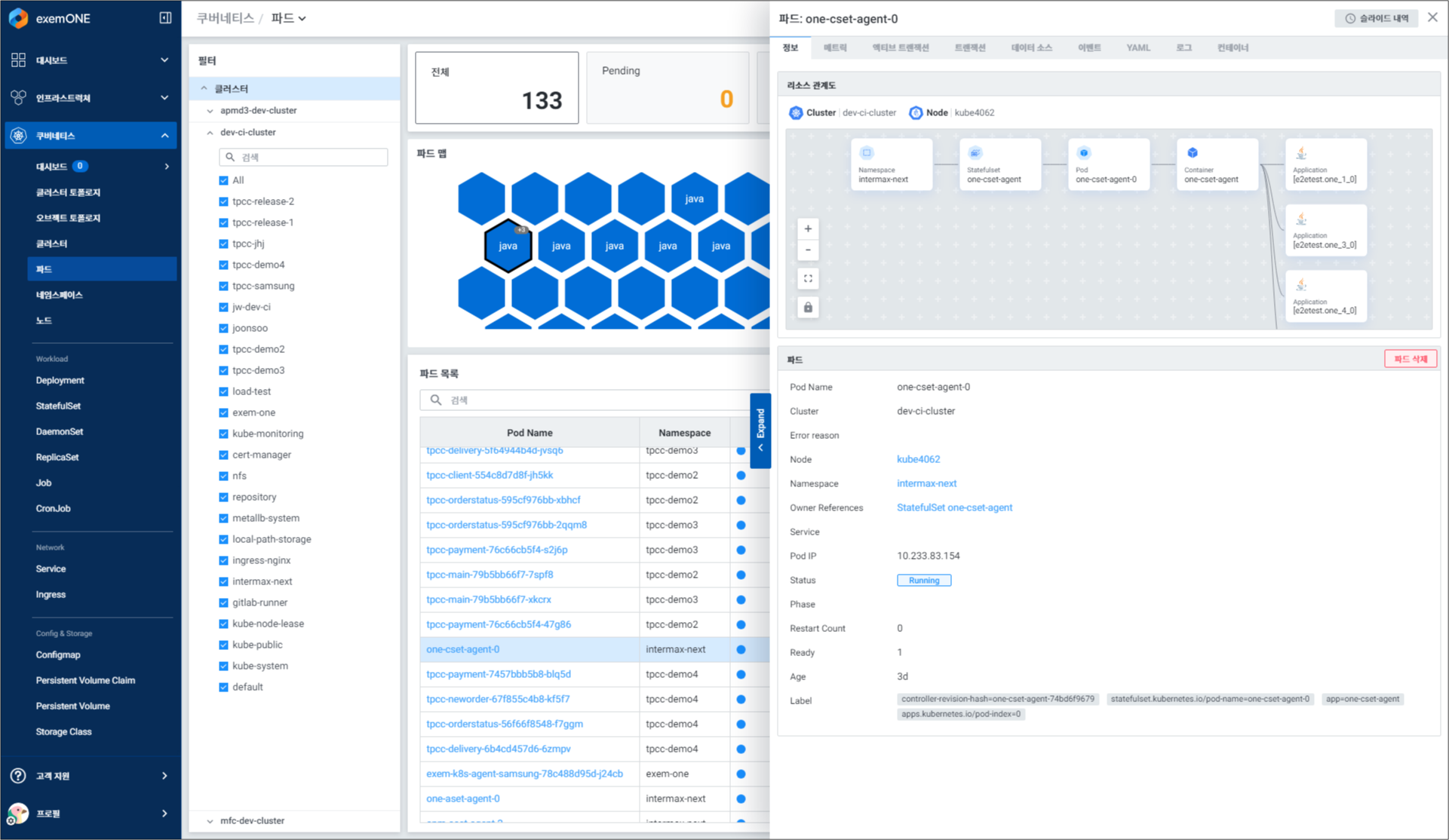Expand the apmd3-dev-cluster tree node
The width and height of the screenshot is (1449, 840).
click(210, 111)
